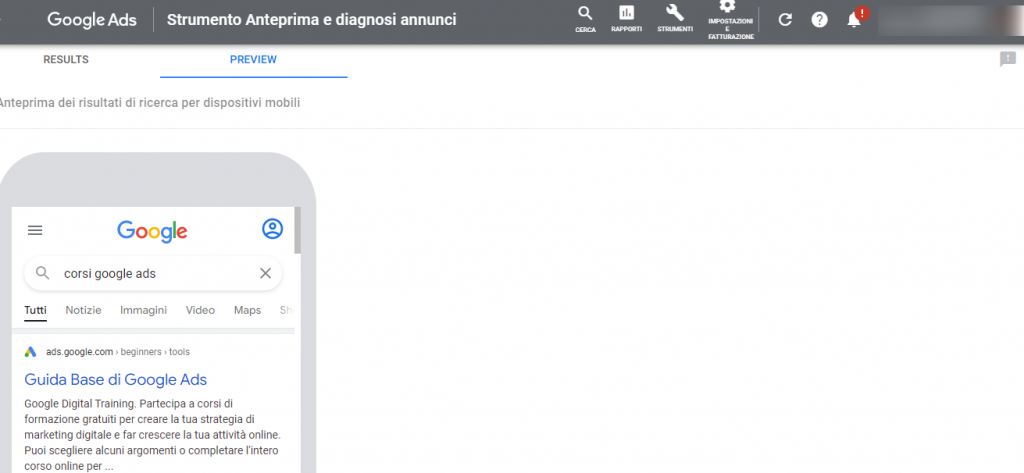Open the Cerca search tool

click(585, 20)
